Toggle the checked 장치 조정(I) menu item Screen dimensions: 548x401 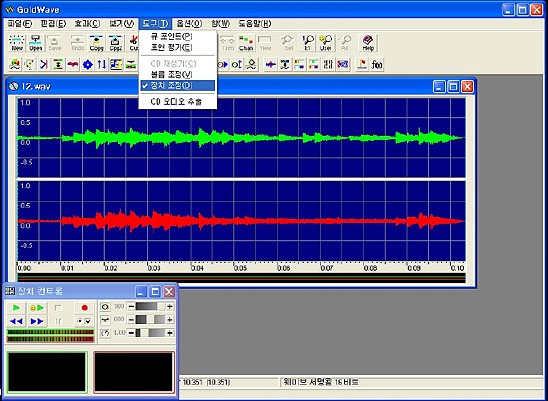click(x=178, y=85)
